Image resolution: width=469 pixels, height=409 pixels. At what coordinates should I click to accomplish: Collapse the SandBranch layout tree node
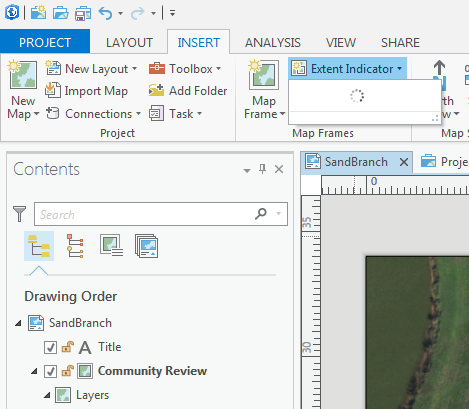point(19,323)
